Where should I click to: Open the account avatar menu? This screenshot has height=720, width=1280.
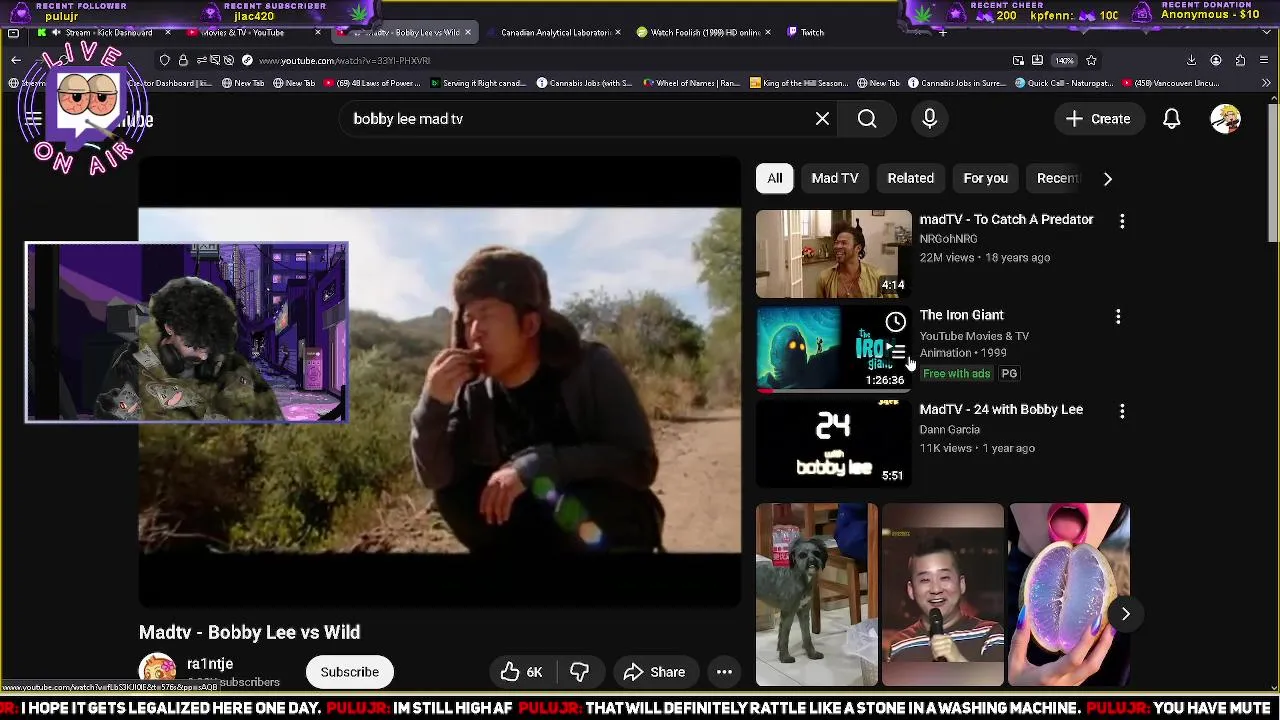pyautogui.click(x=1225, y=119)
